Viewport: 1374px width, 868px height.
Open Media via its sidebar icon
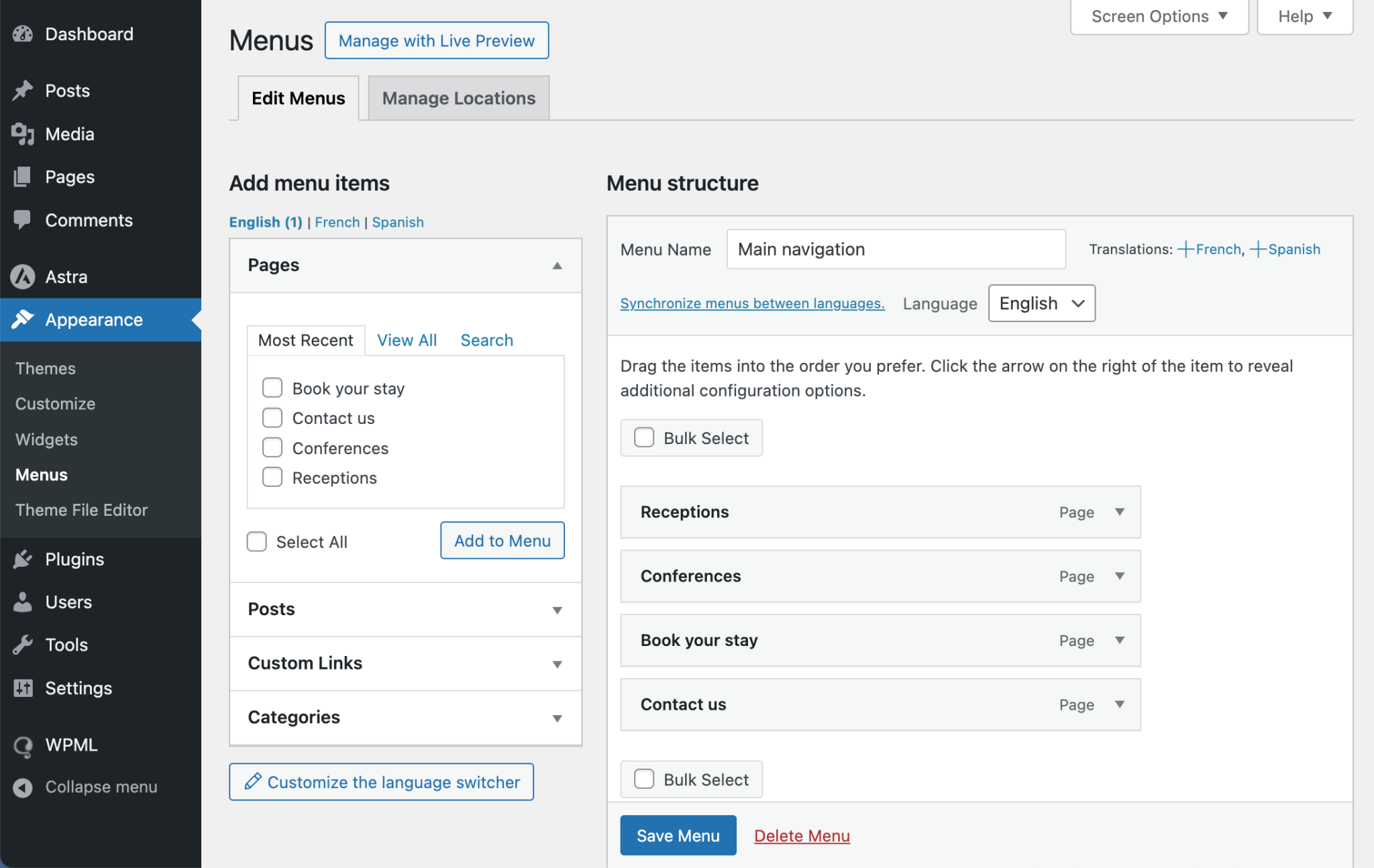pos(23,134)
